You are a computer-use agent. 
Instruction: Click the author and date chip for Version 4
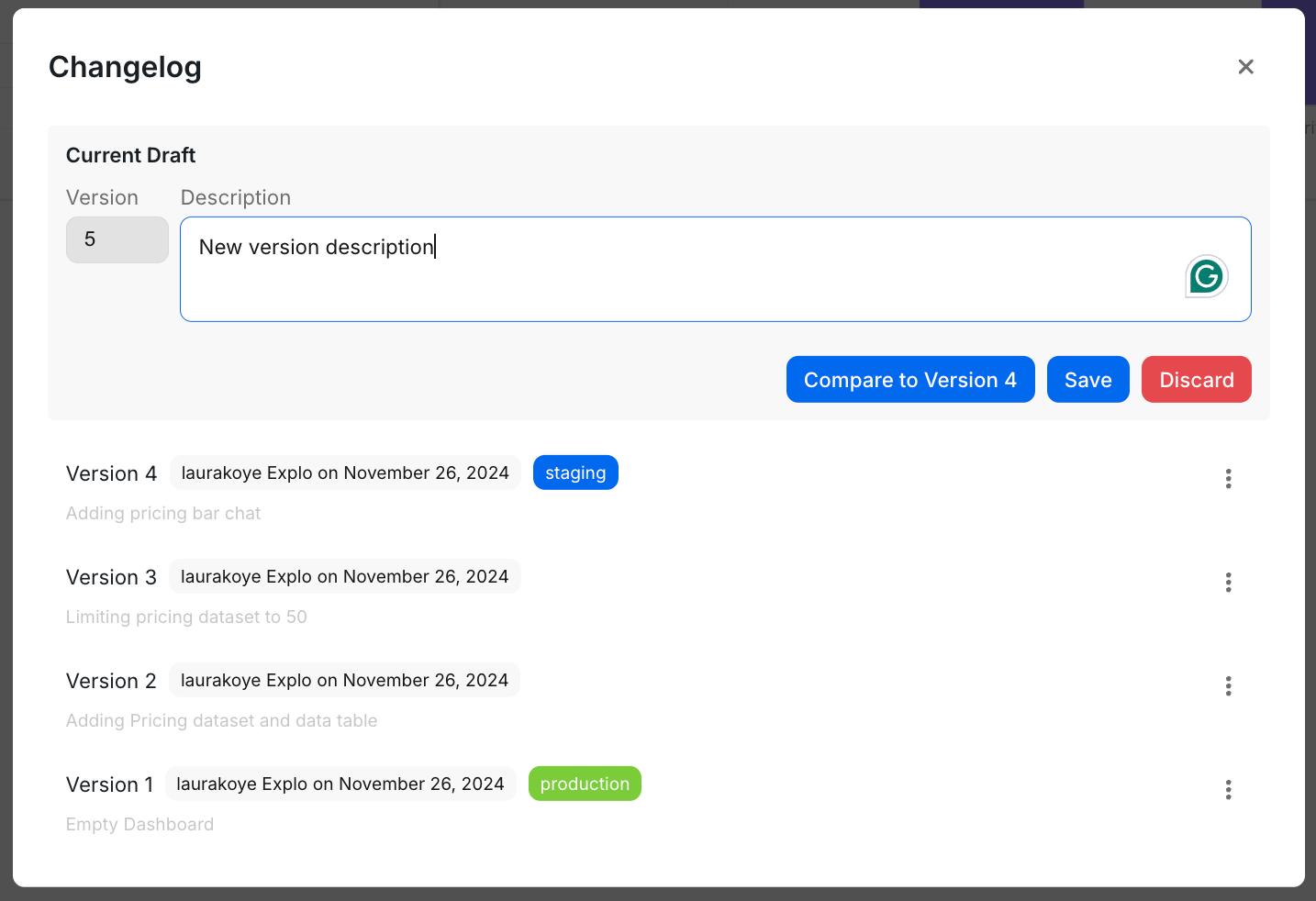click(345, 473)
